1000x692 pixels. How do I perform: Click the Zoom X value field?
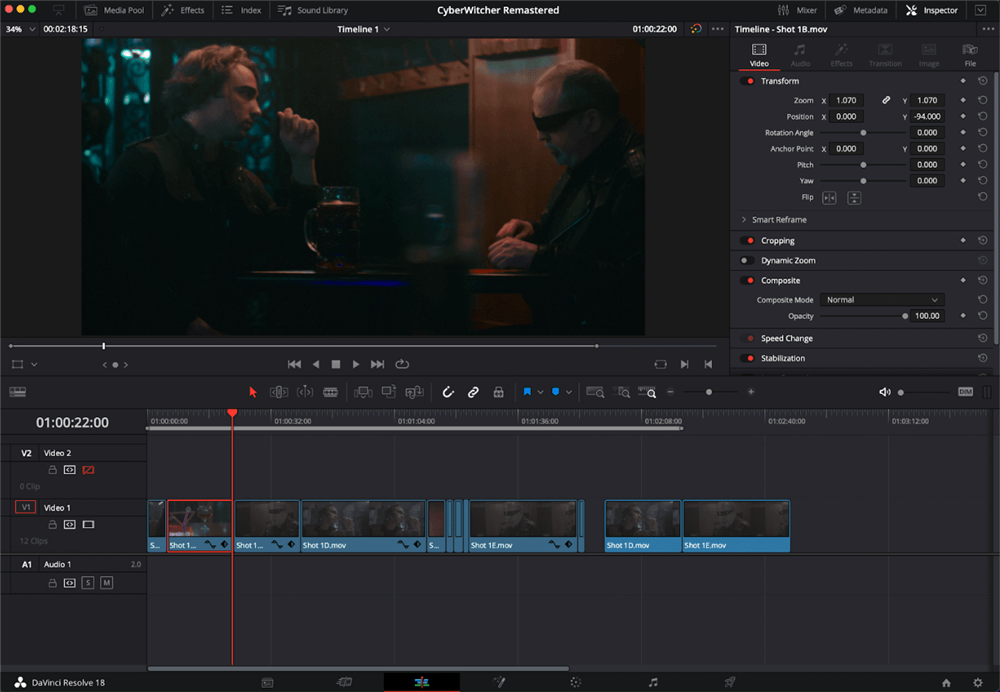coord(848,101)
